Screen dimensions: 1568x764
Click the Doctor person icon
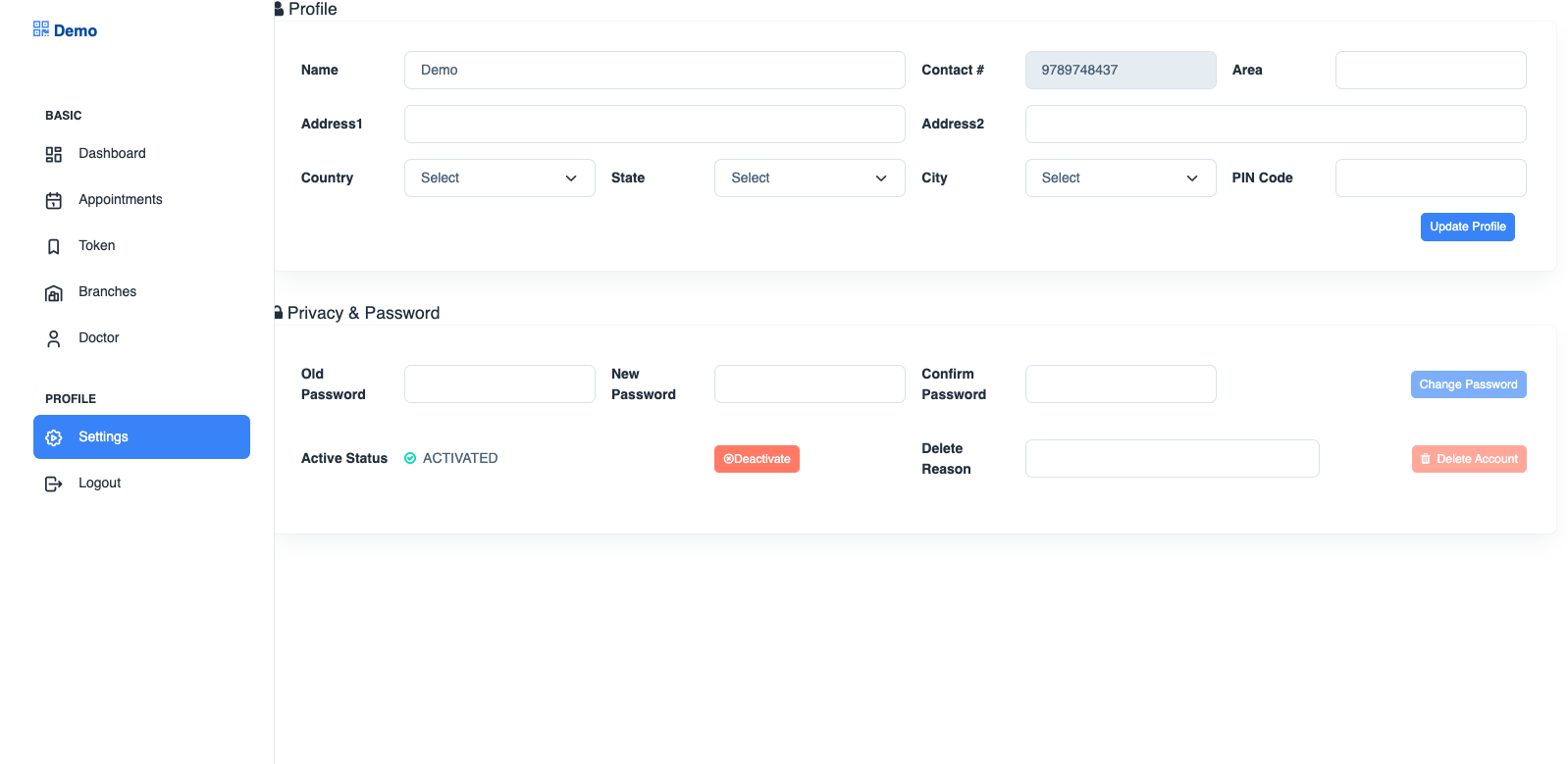pos(54,338)
